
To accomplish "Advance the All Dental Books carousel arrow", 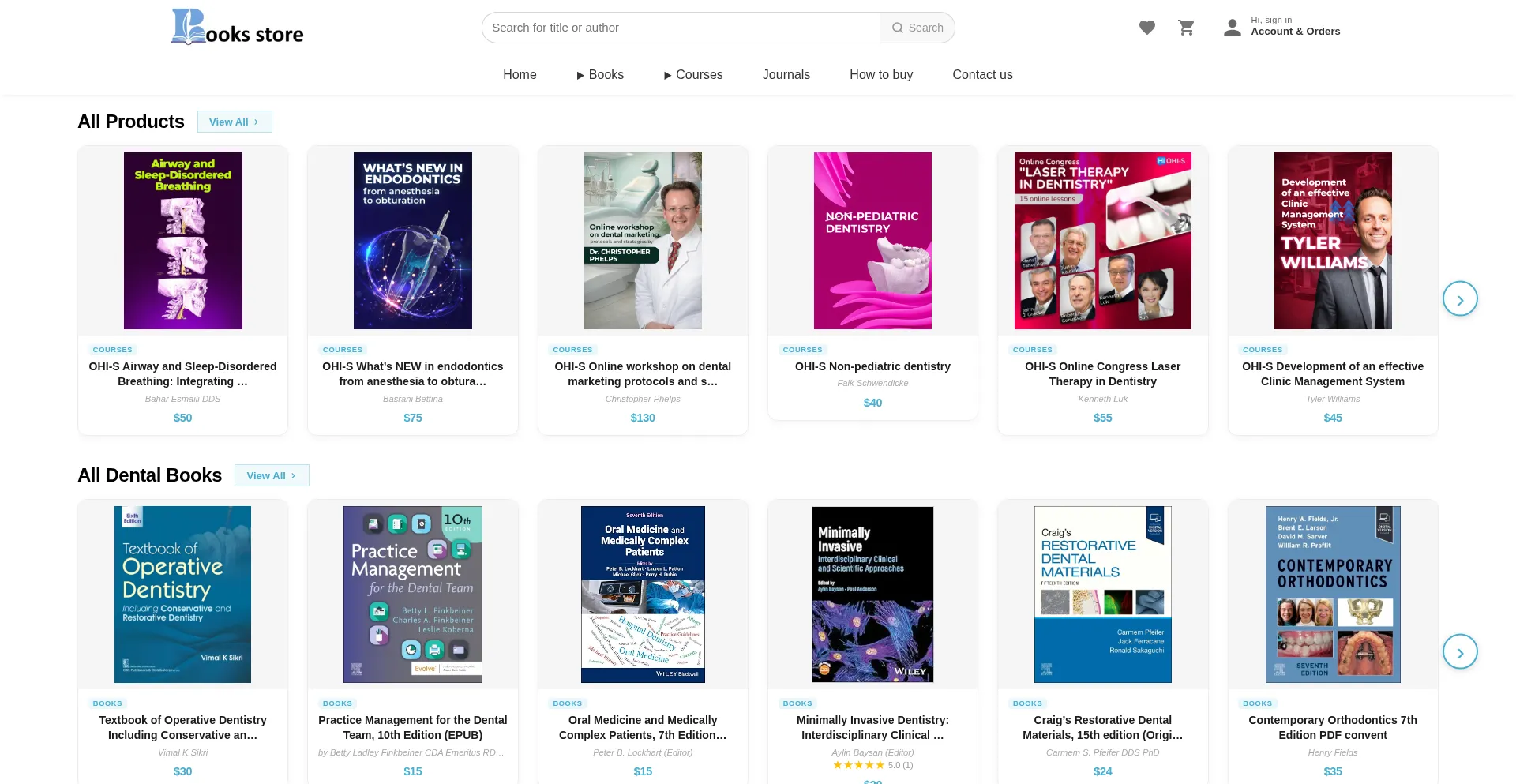I will pyautogui.click(x=1460, y=652).
